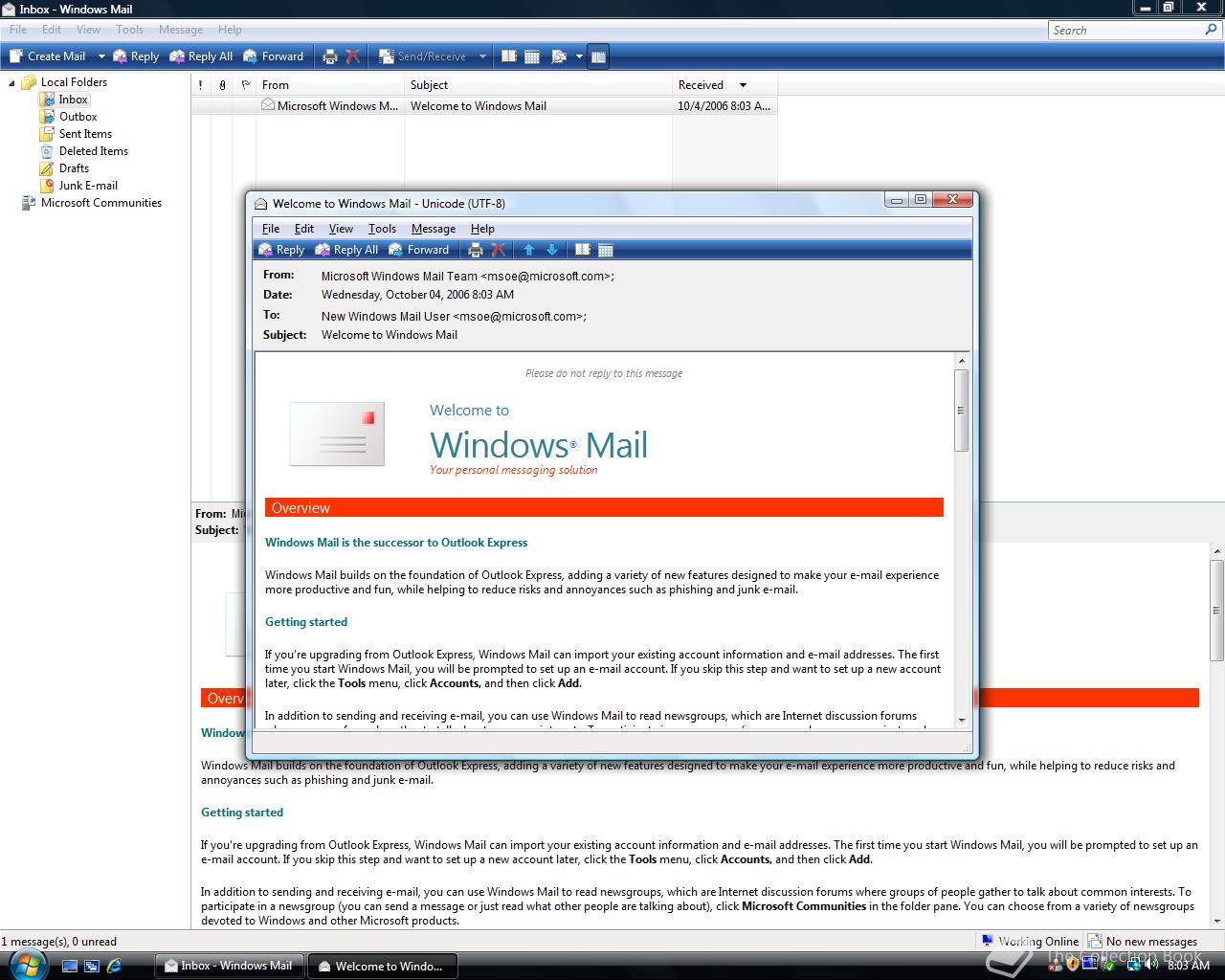Click Show Desktop in the Quick Launch

70,967
